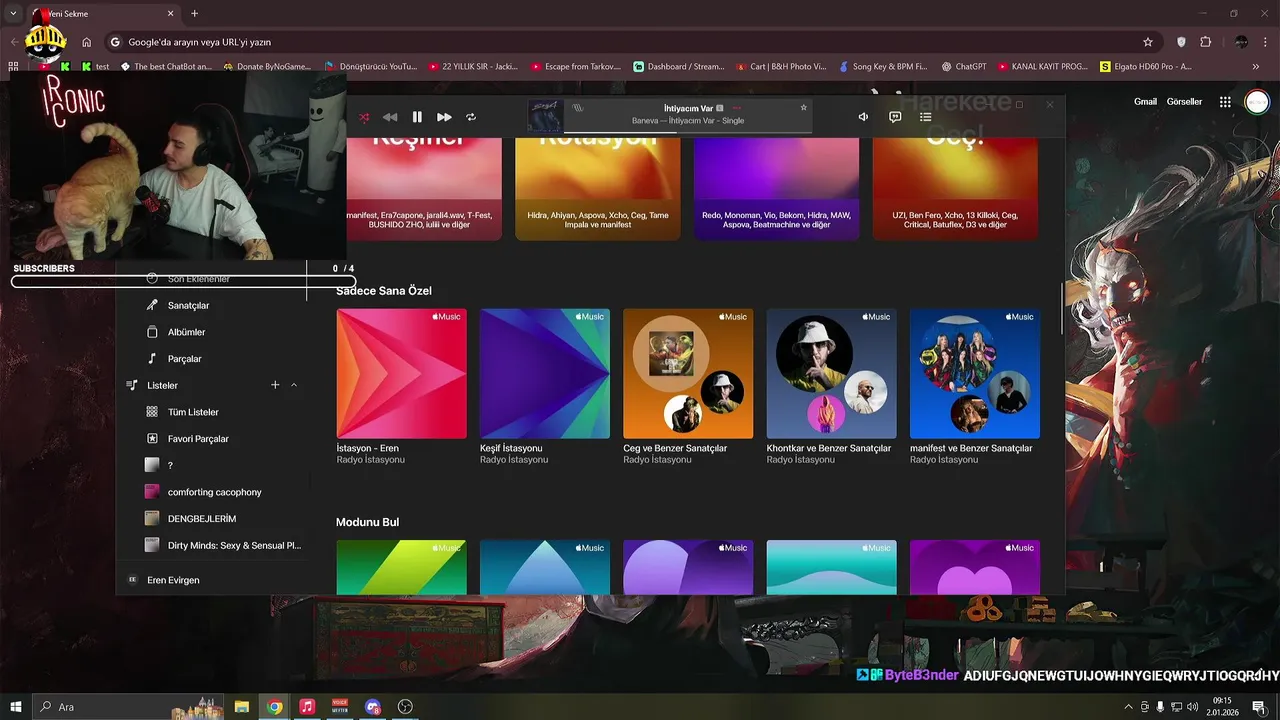Click the volume speaker icon
1280x720 pixels.
863,117
